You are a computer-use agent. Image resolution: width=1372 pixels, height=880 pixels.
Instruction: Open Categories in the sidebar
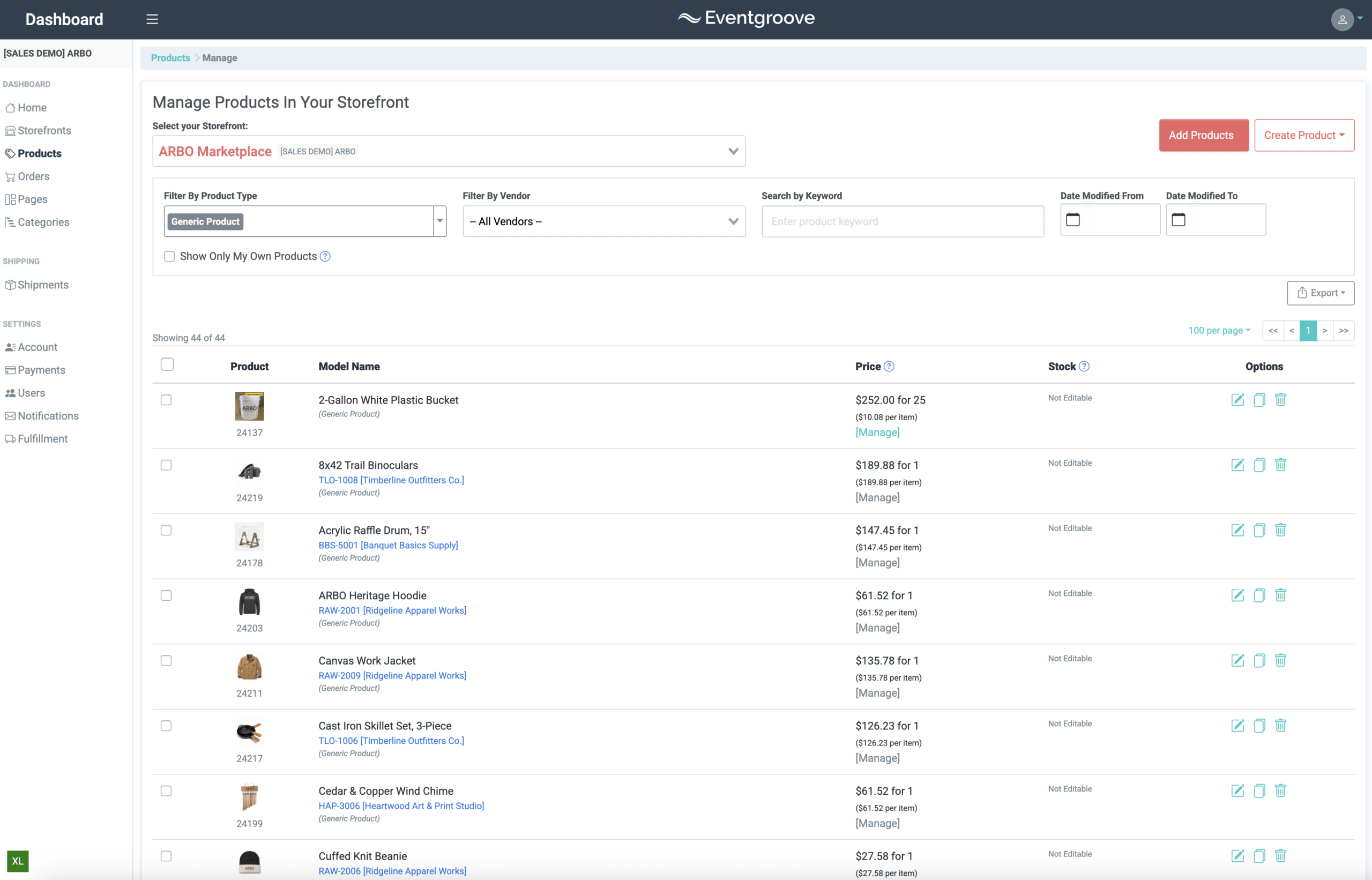click(37, 222)
